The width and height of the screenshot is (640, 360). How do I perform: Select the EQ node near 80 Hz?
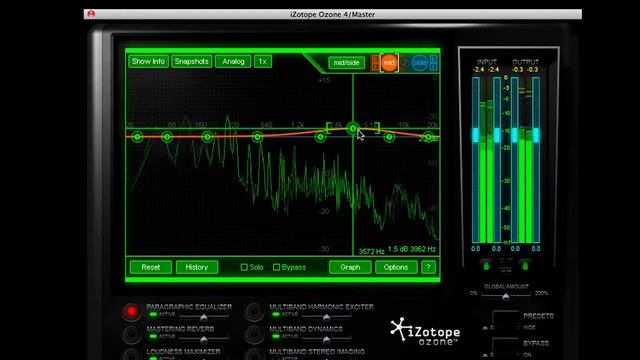point(167,137)
